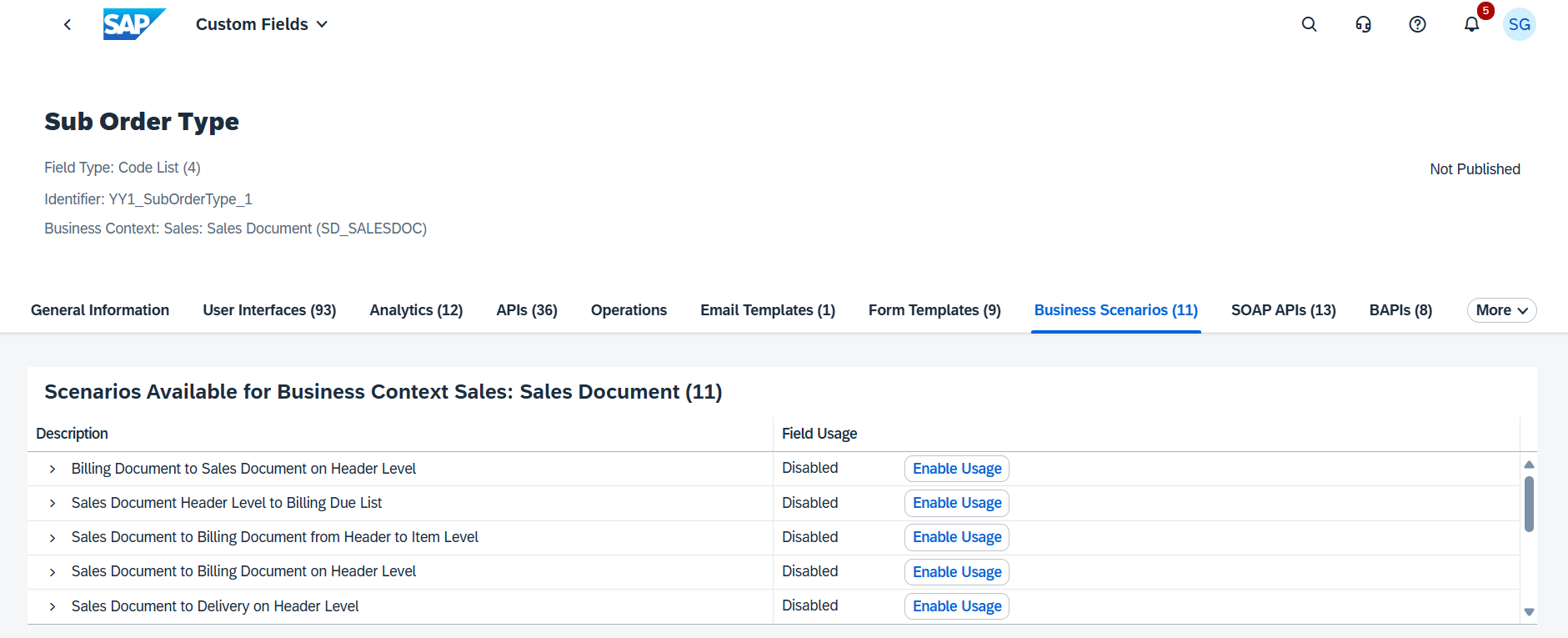Enable usage for Billing Document to Sales Document

click(956, 469)
